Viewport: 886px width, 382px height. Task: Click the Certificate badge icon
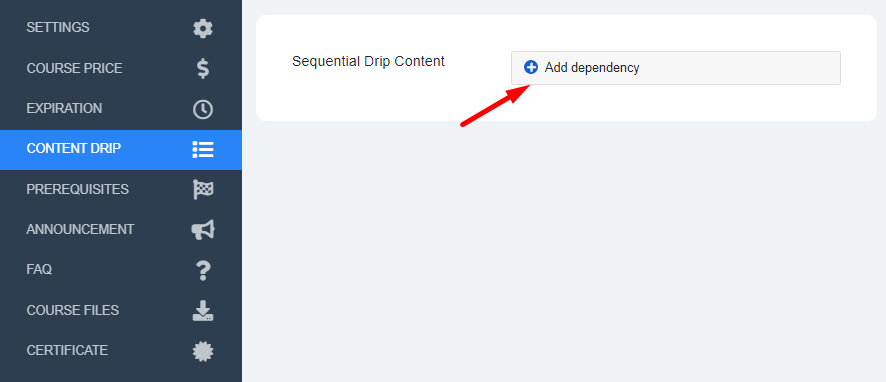point(203,351)
